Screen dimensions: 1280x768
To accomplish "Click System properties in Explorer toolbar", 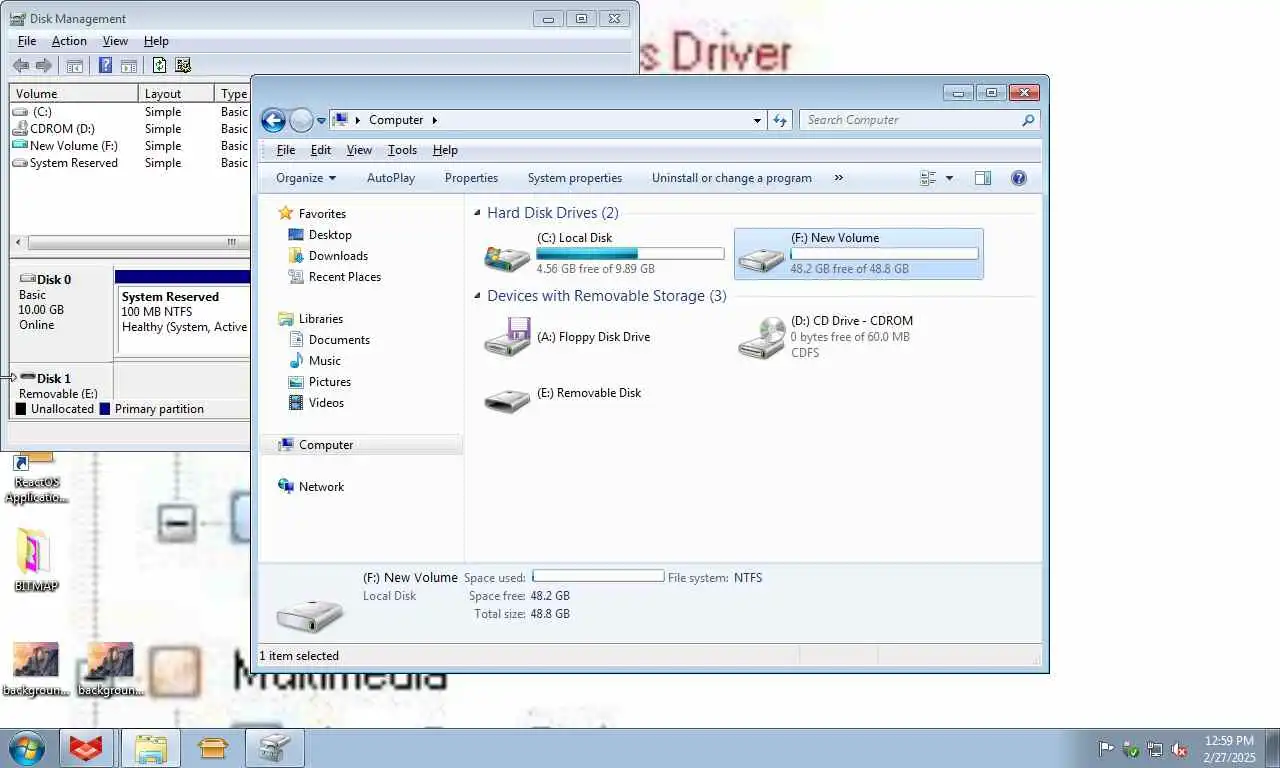I will pos(575,178).
